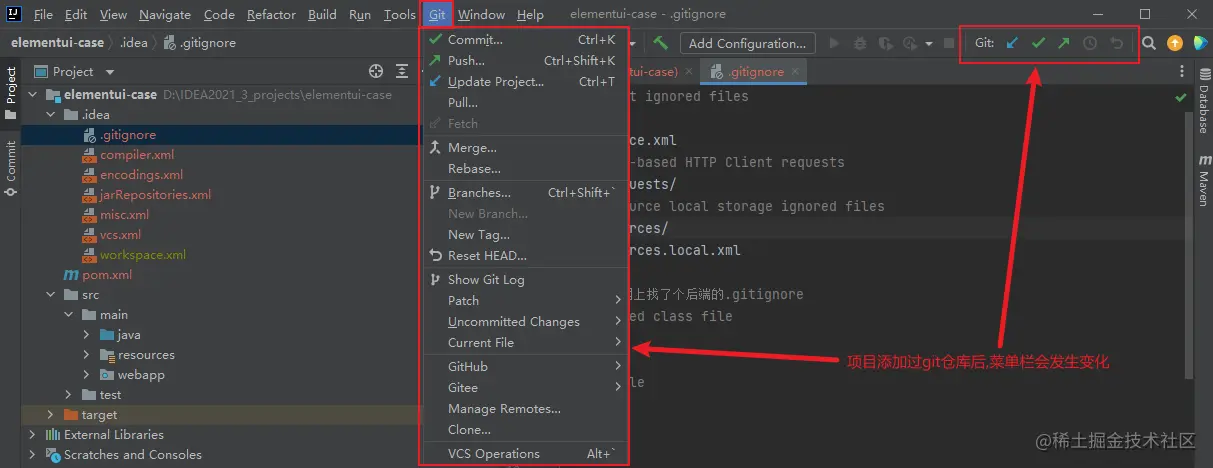Select Show Git Log entry
The image size is (1213, 468).
(x=524, y=280)
